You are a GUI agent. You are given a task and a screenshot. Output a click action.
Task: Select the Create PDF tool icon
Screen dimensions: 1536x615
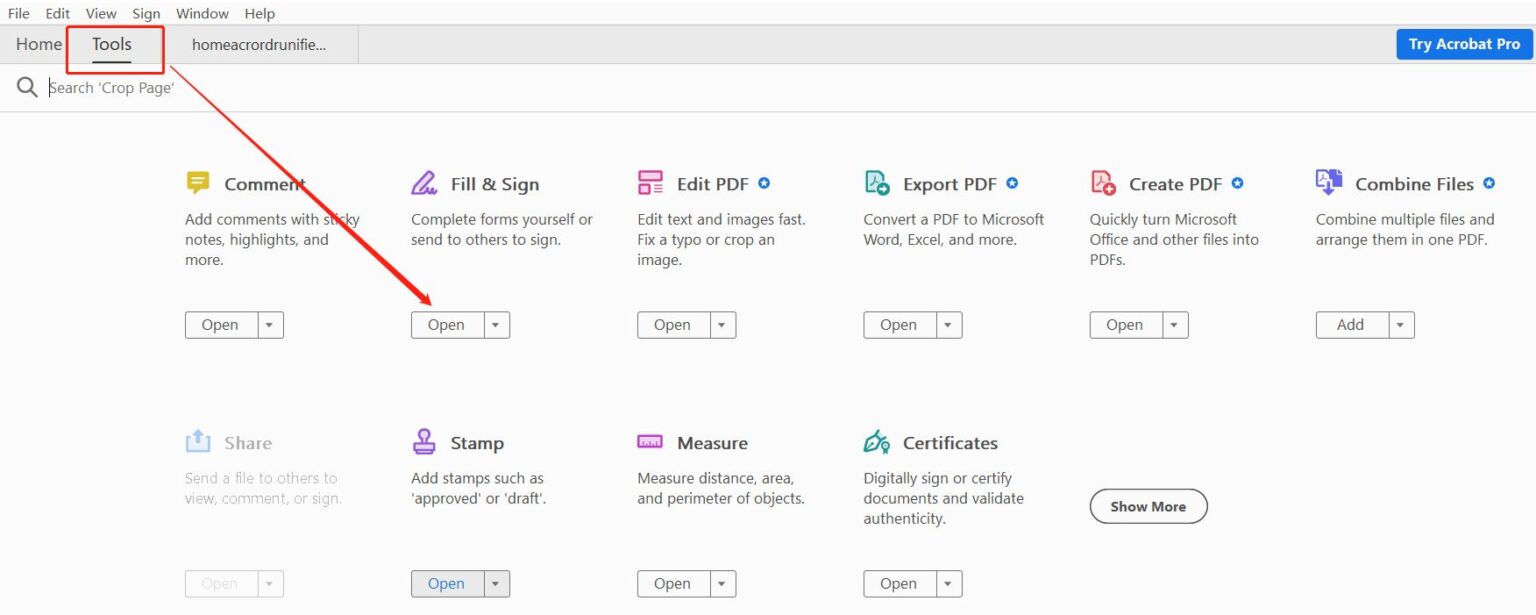(1103, 183)
